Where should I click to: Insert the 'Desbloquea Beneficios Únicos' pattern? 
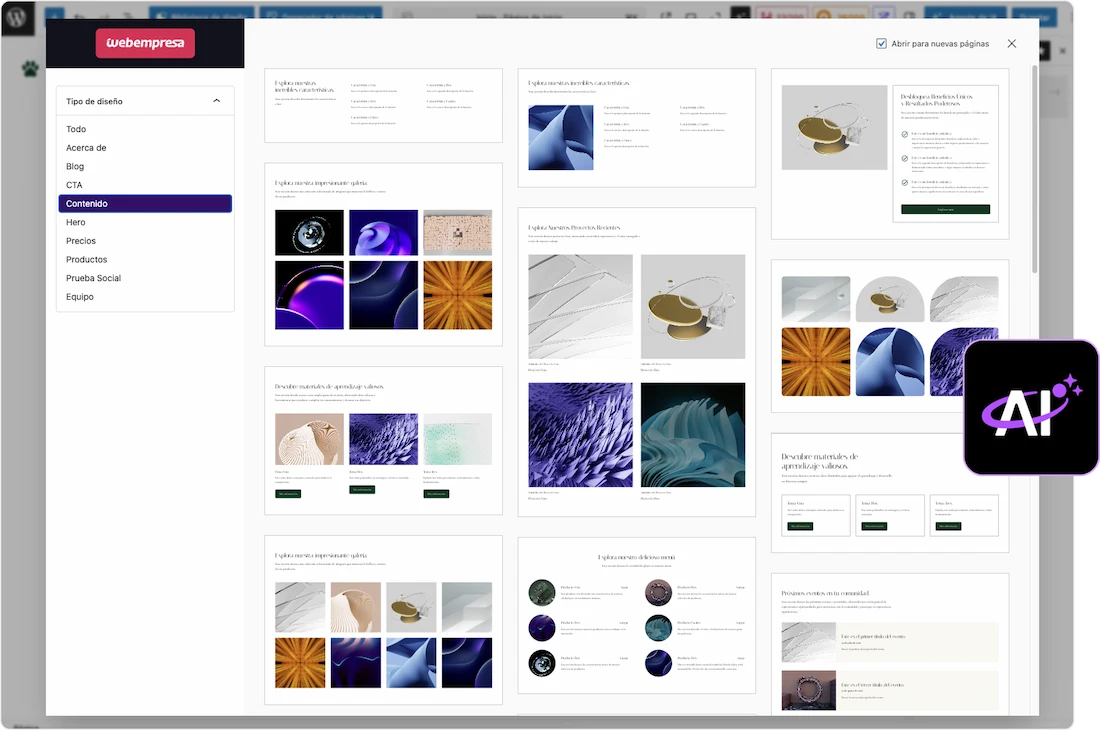[889, 153]
